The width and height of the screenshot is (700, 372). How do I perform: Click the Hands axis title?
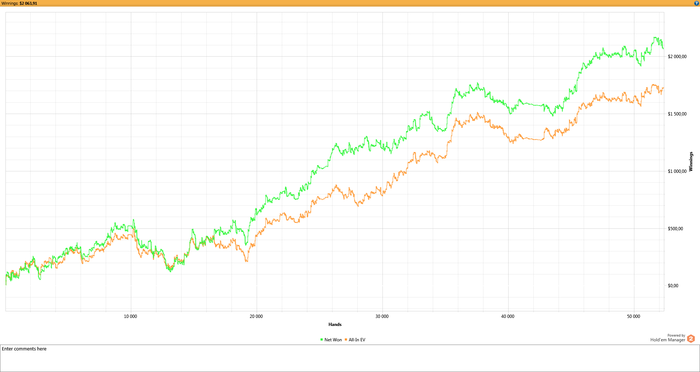(335, 324)
